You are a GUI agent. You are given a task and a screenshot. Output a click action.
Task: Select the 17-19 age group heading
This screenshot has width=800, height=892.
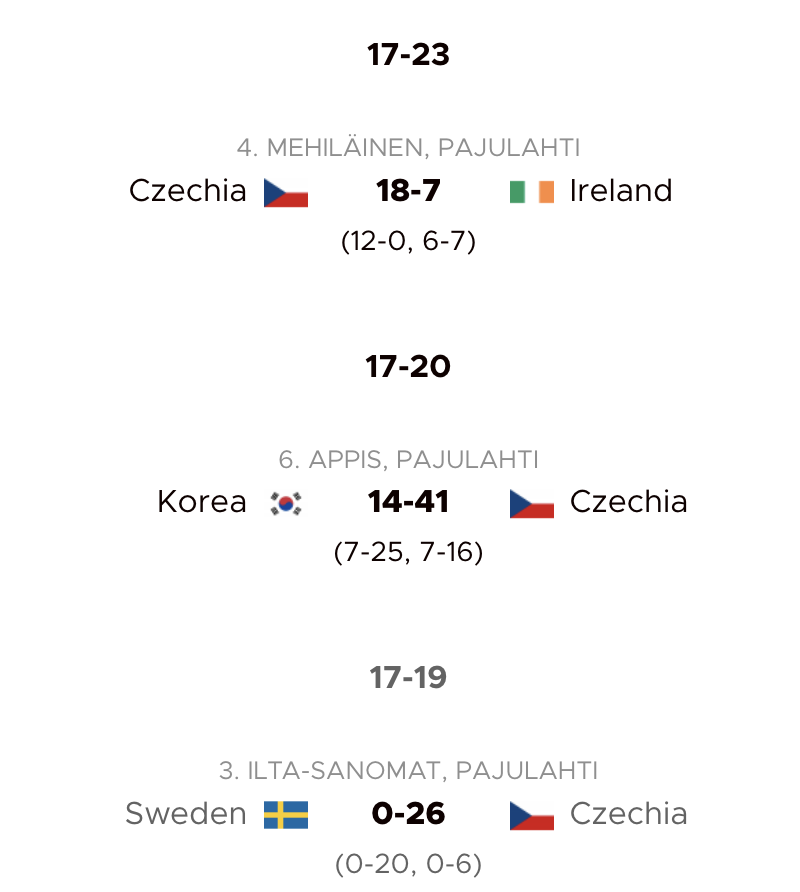tap(409, 678)
